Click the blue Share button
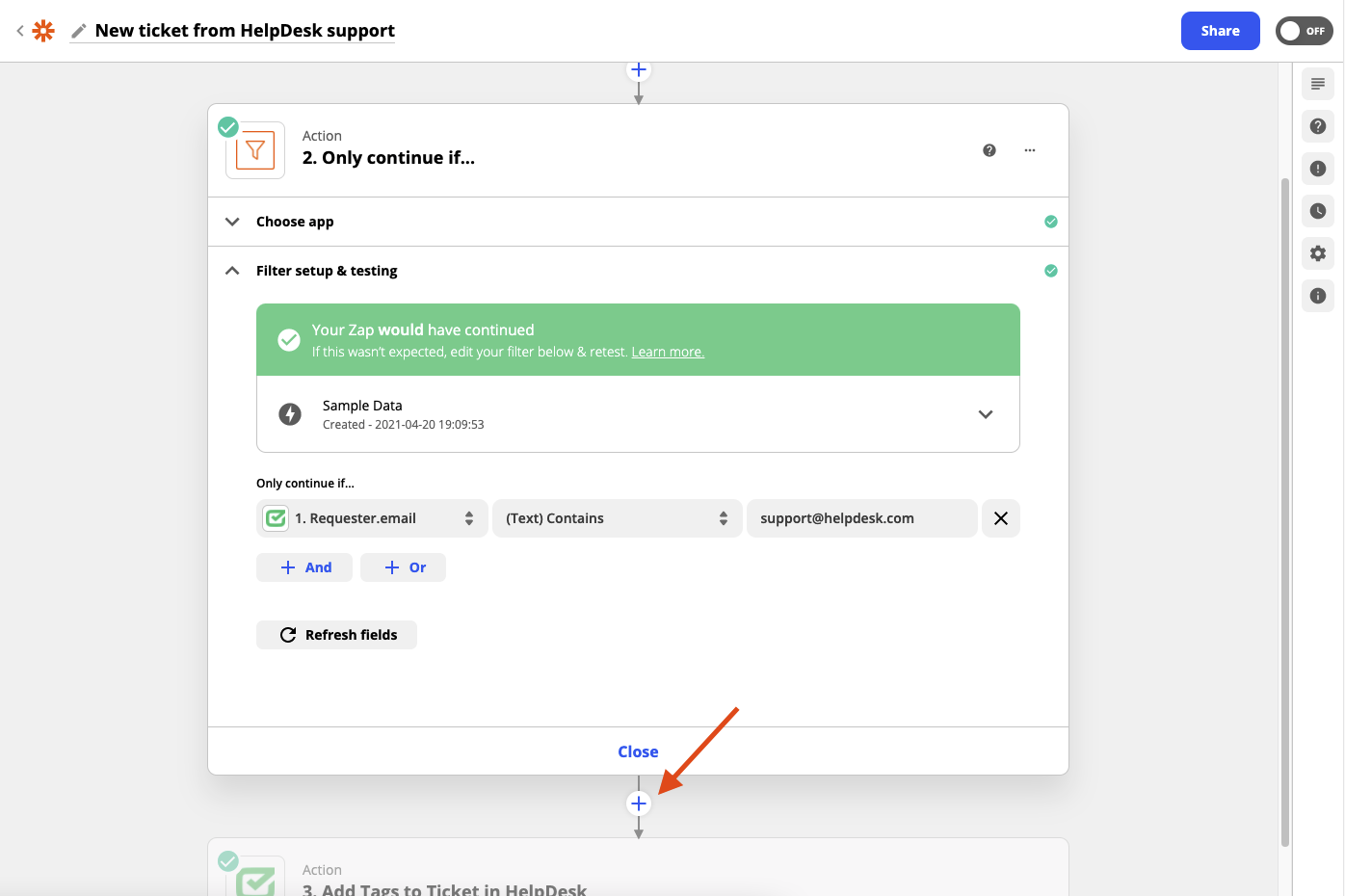Viewport: 1345px width, 896px height. point(1220,31)
